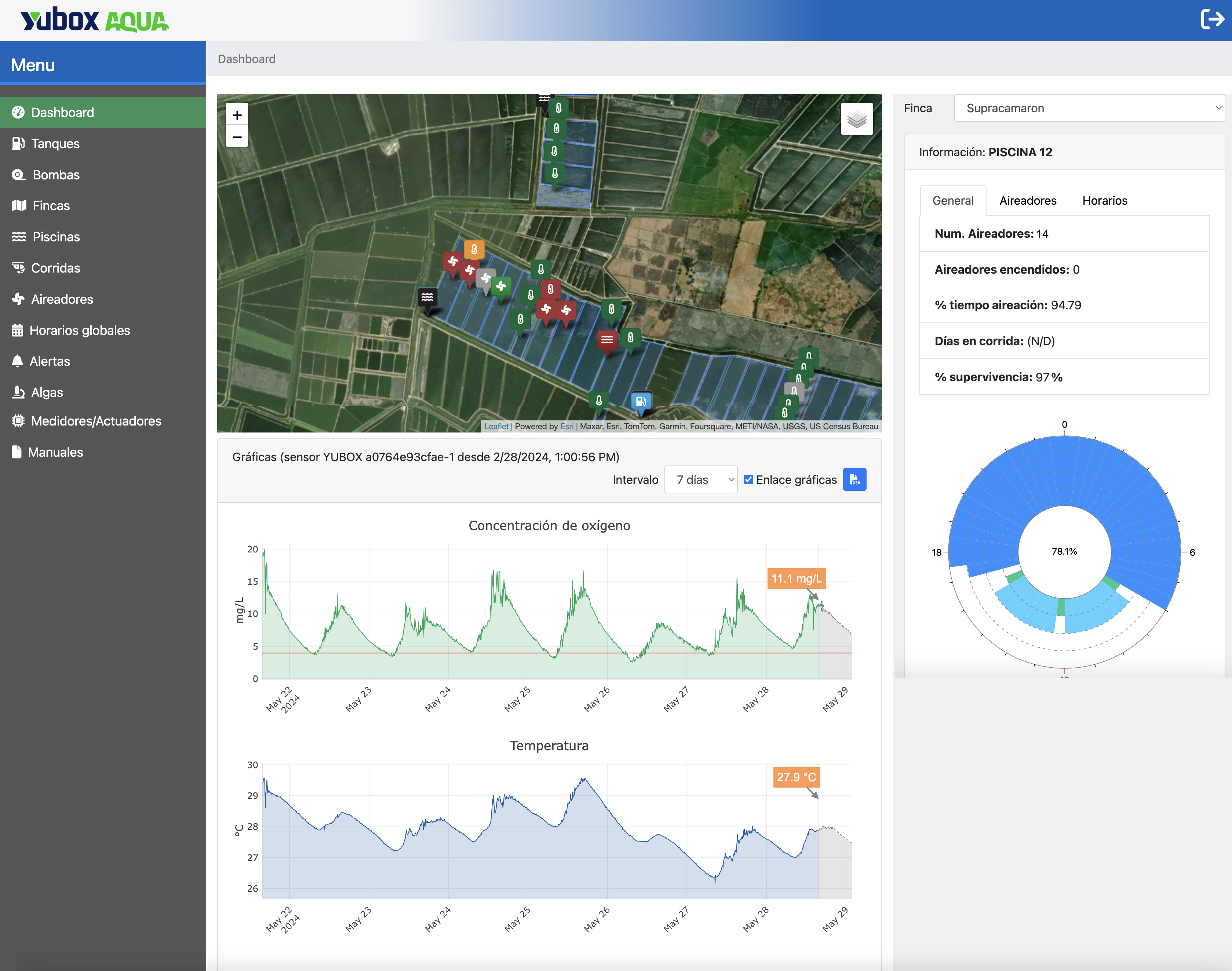Go to Piscinas in sidebar menu
Screen dimensions: 1232x971
[56, 237]
